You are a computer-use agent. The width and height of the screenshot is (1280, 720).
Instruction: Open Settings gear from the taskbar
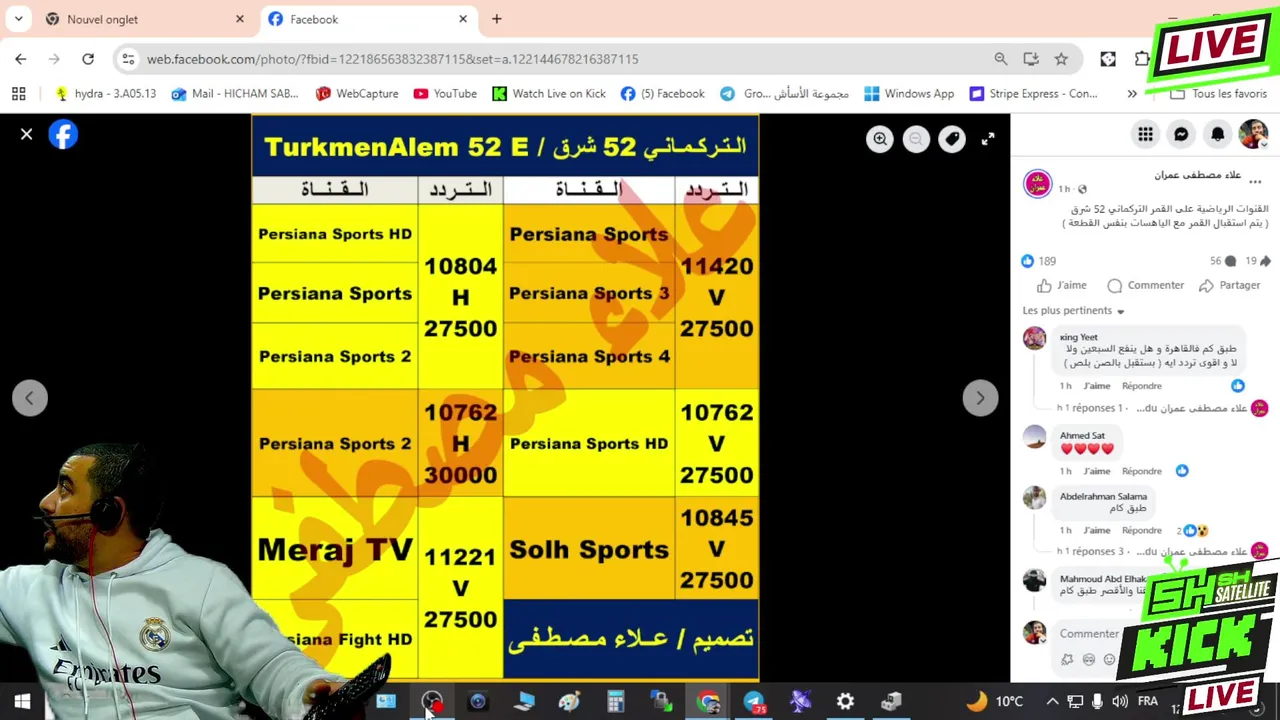click(845, 701)
